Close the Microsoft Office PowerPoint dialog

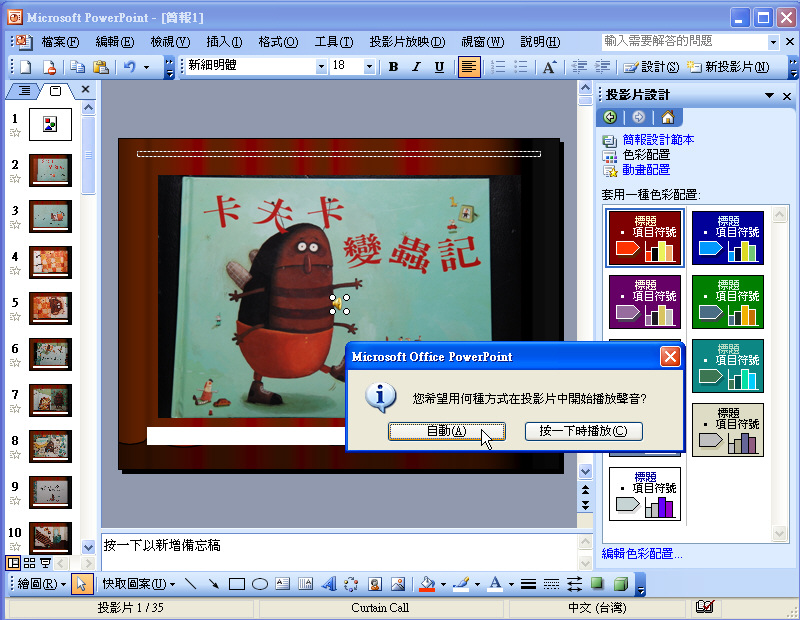pos(670,357)
